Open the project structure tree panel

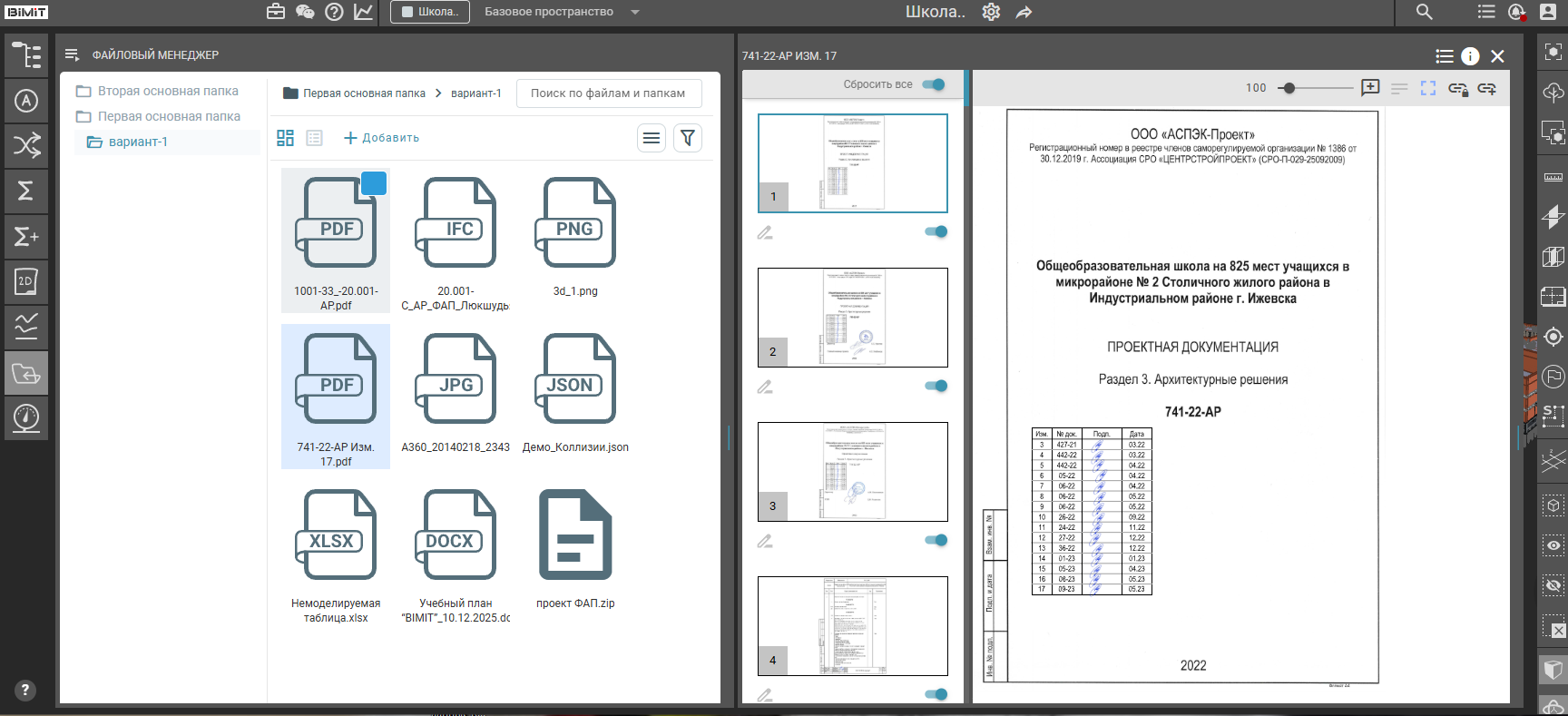point(26,55)
